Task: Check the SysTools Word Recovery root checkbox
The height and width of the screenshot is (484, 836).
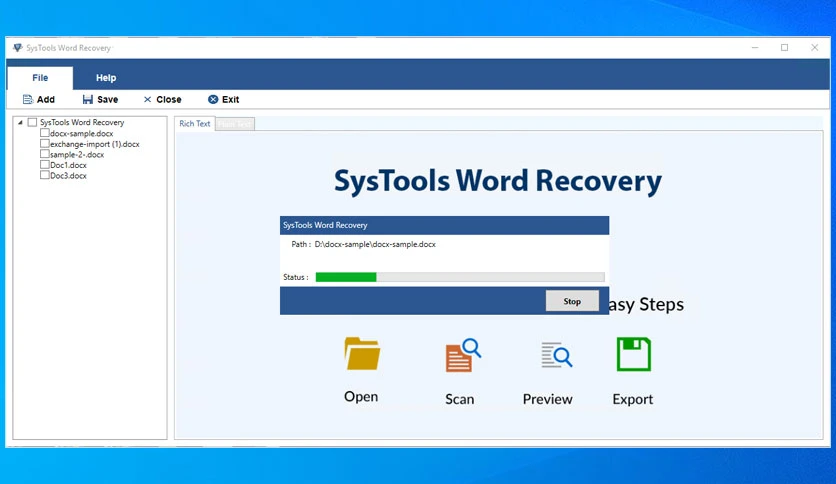Action: pyautogui.click(x=33, y=122)
